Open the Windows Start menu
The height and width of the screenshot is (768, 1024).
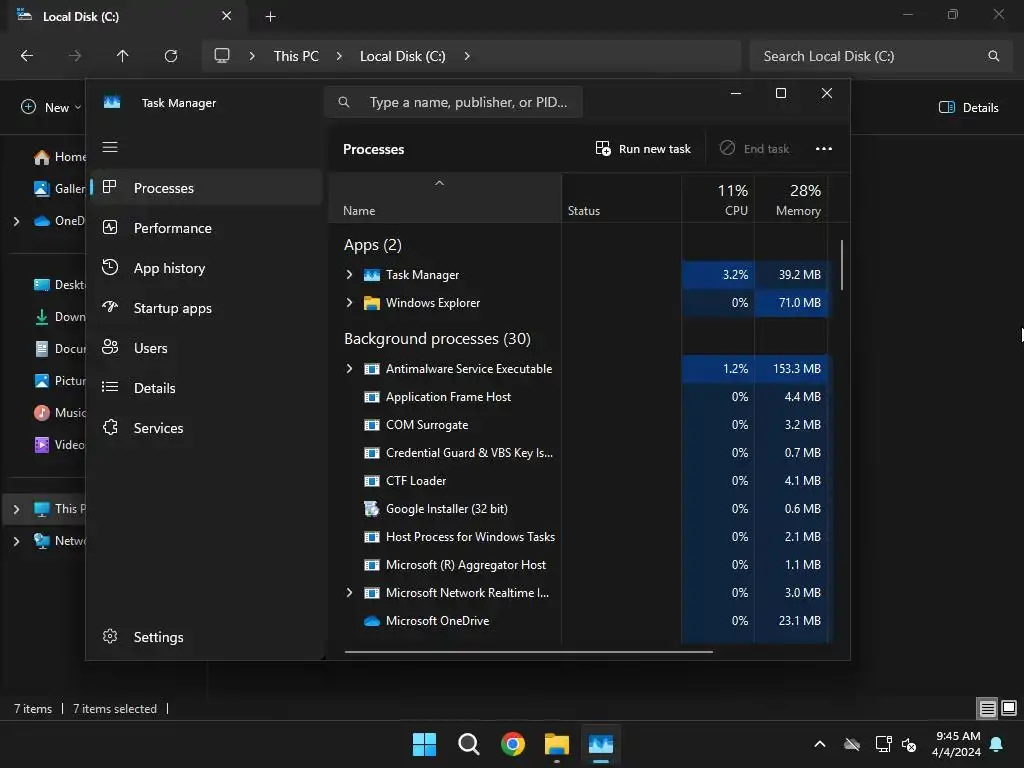point(424,744)
